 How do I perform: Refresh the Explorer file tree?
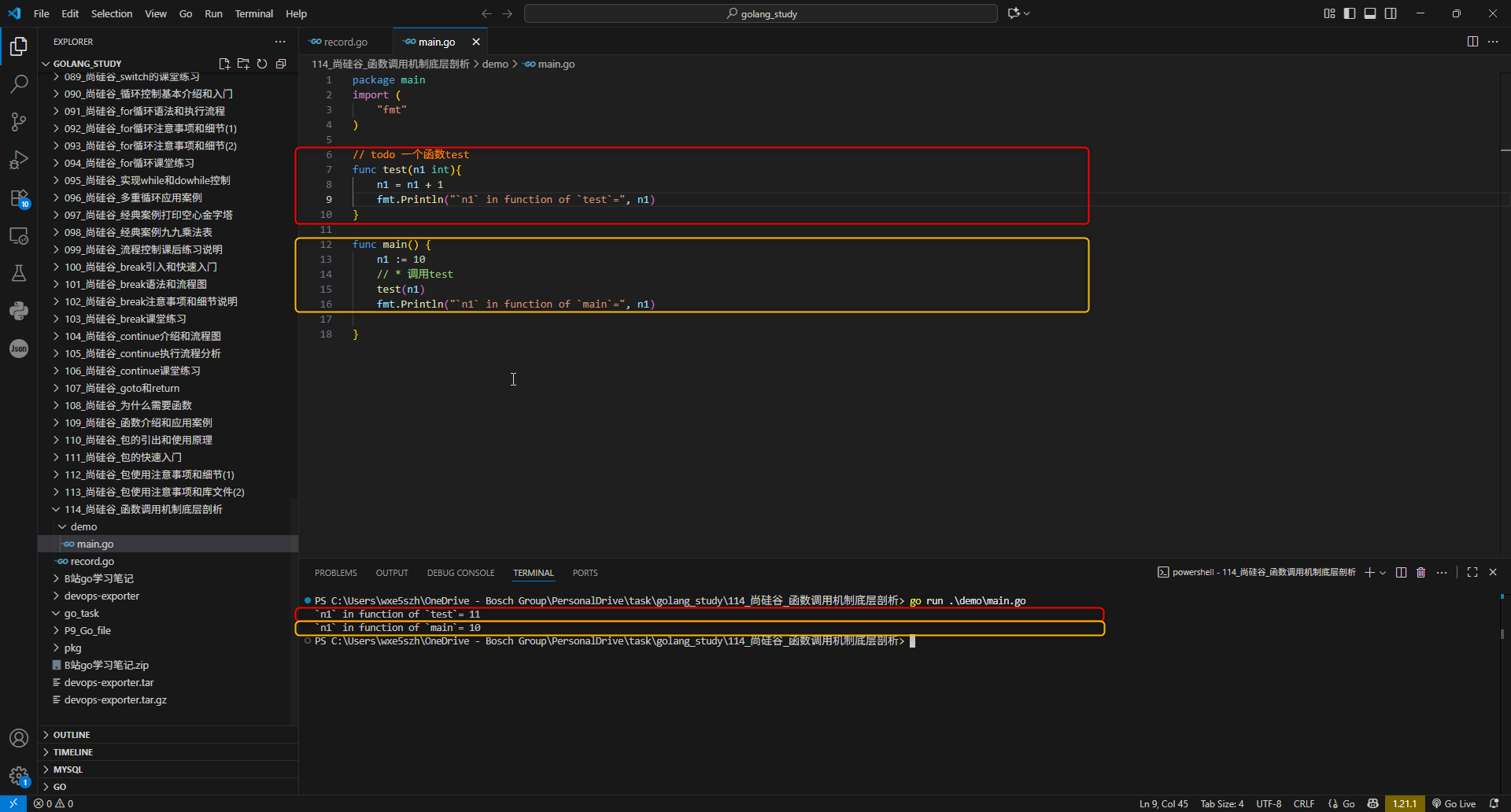(x=262, y=64)
